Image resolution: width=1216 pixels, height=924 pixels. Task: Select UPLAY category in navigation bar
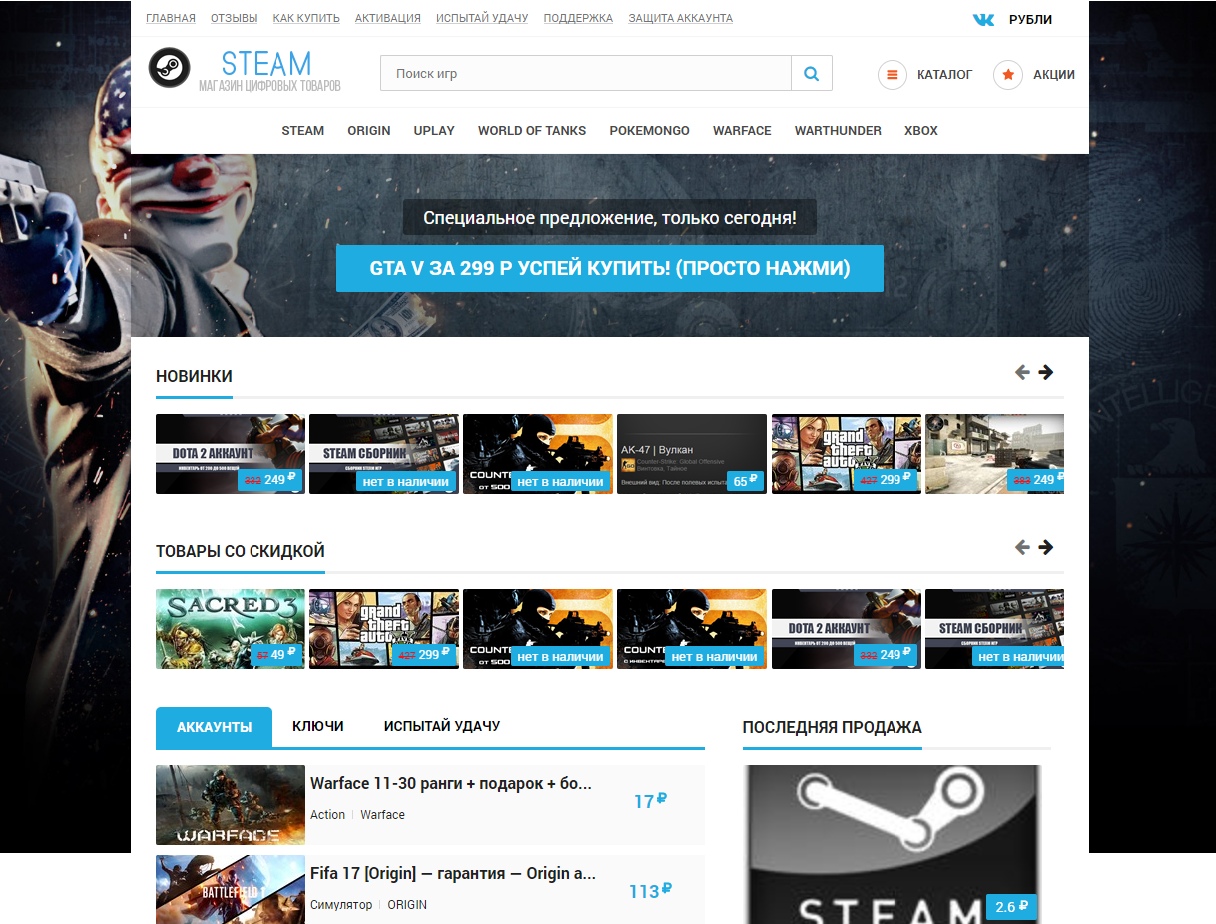[434, 131]
